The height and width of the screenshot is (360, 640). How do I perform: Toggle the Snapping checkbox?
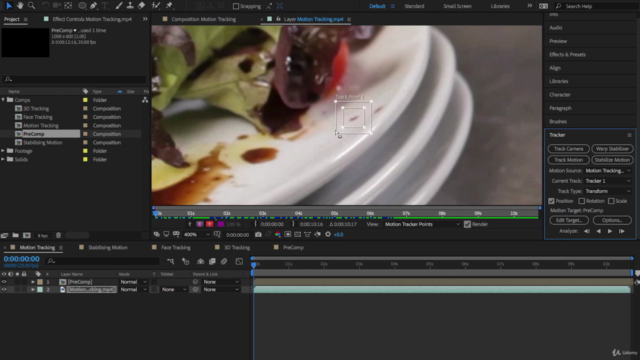pos(236,6)
